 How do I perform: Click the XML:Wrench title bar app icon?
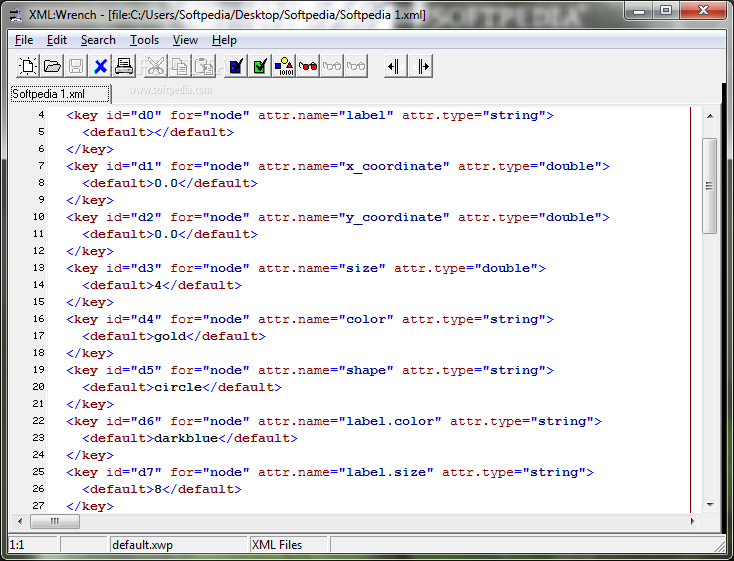(16, 15)
